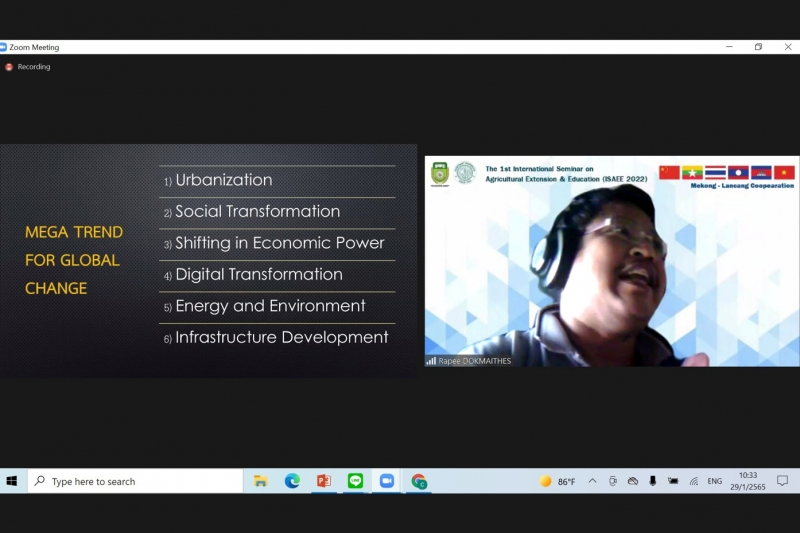This screenshot has height=533, width=800.
Task: Open Chrome from the taskbar
Action: point(419,481)
